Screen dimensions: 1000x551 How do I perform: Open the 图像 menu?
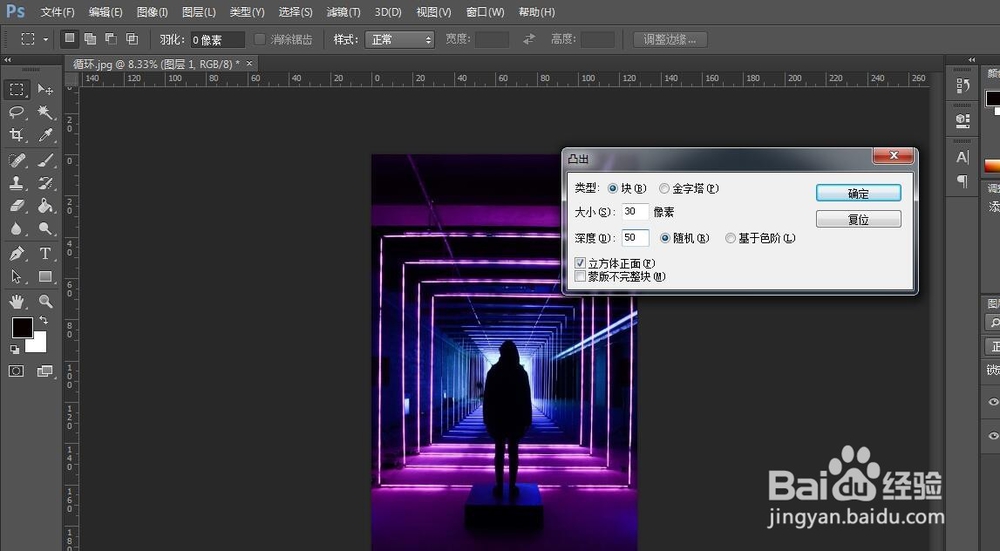coord(152,12)
